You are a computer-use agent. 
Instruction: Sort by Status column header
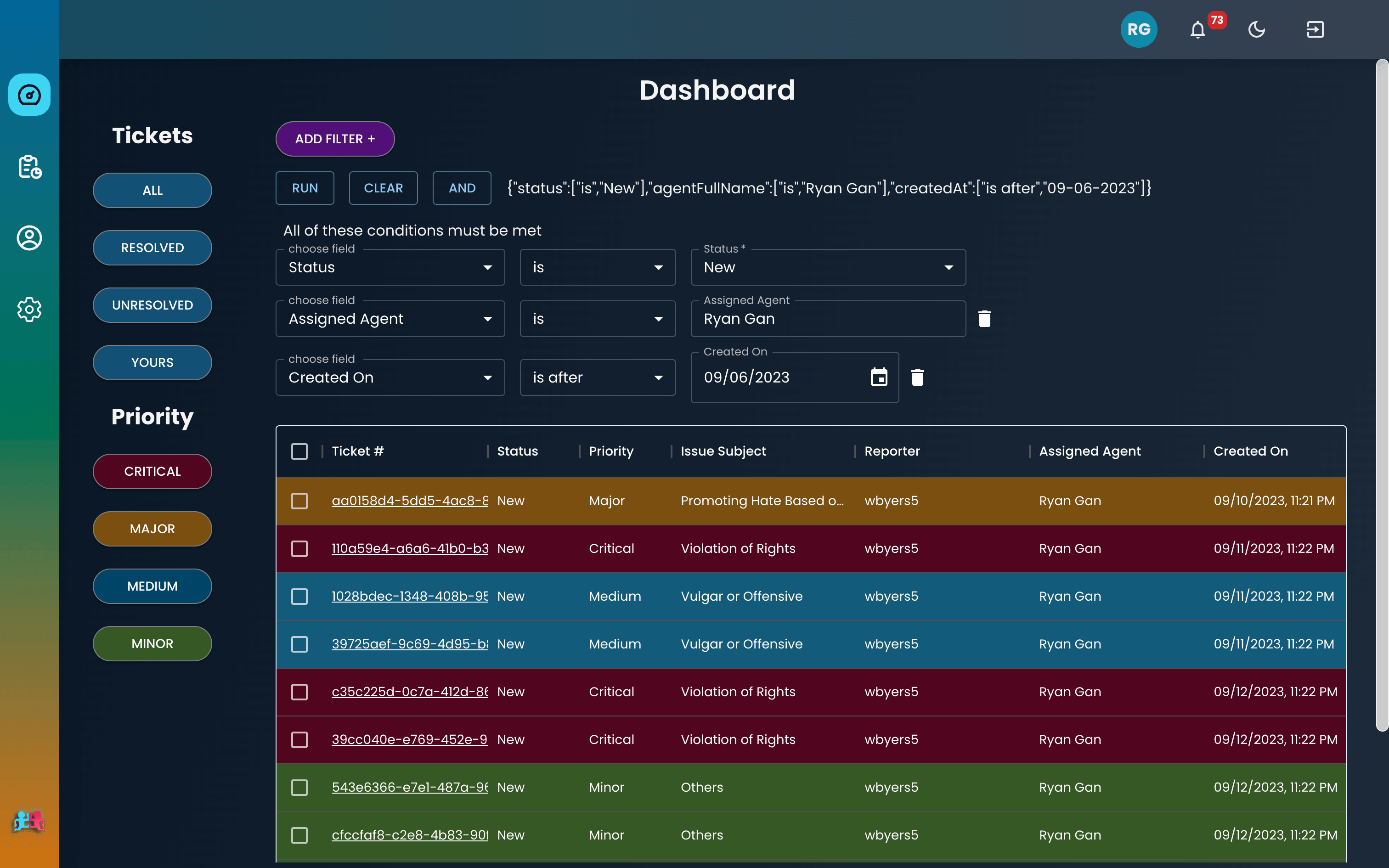517,451
